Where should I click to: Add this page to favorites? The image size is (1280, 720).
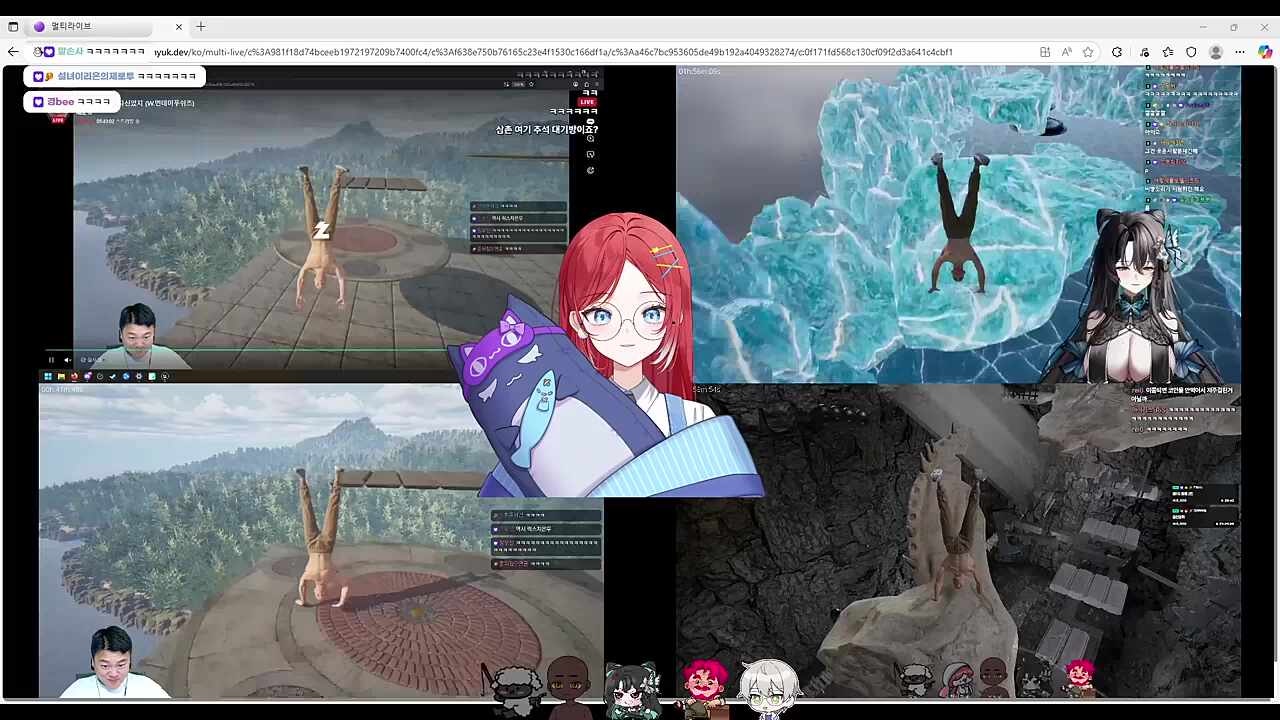[1088, 52]
